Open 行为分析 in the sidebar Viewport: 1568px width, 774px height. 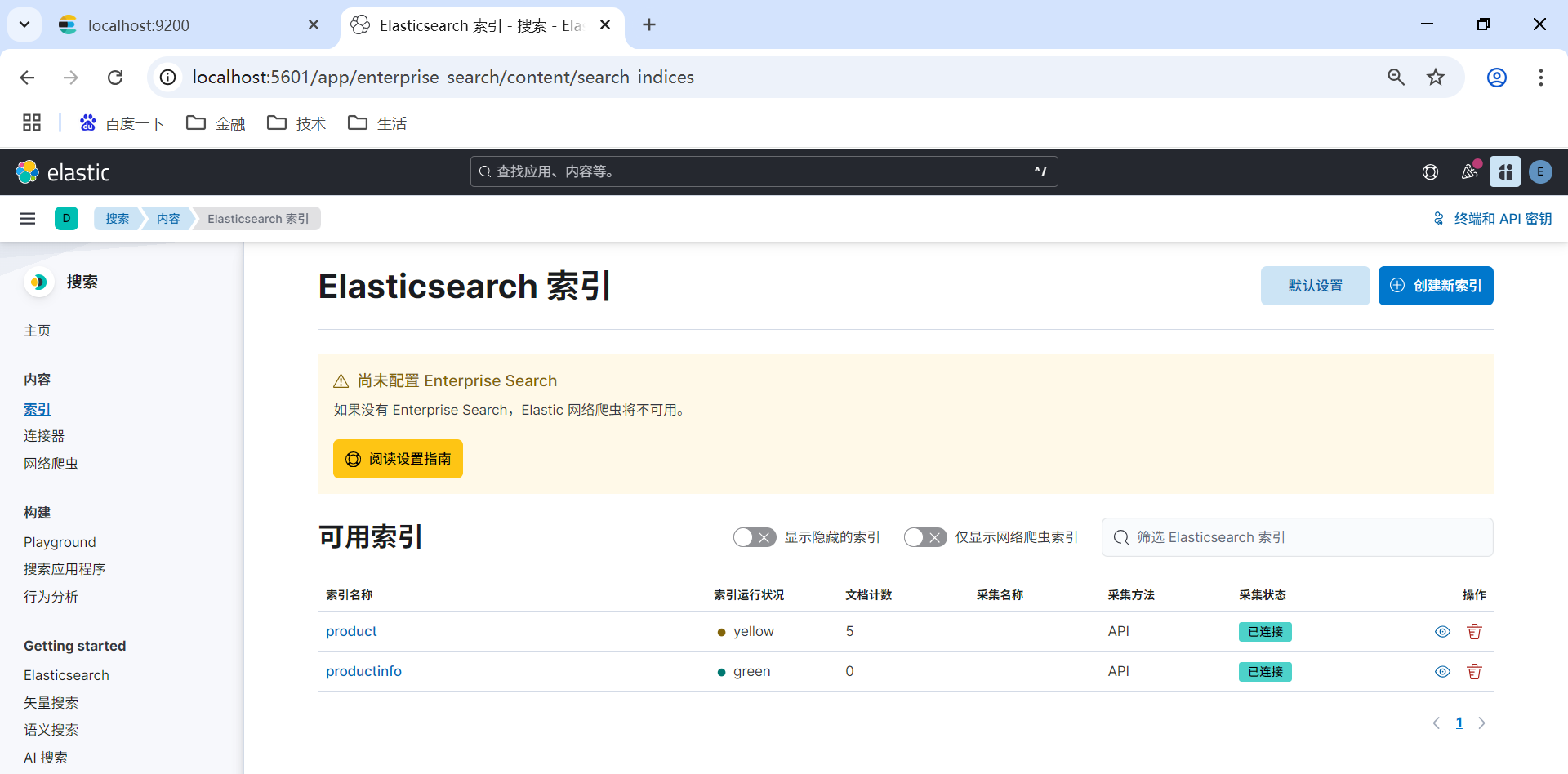[x=51, y=597]
